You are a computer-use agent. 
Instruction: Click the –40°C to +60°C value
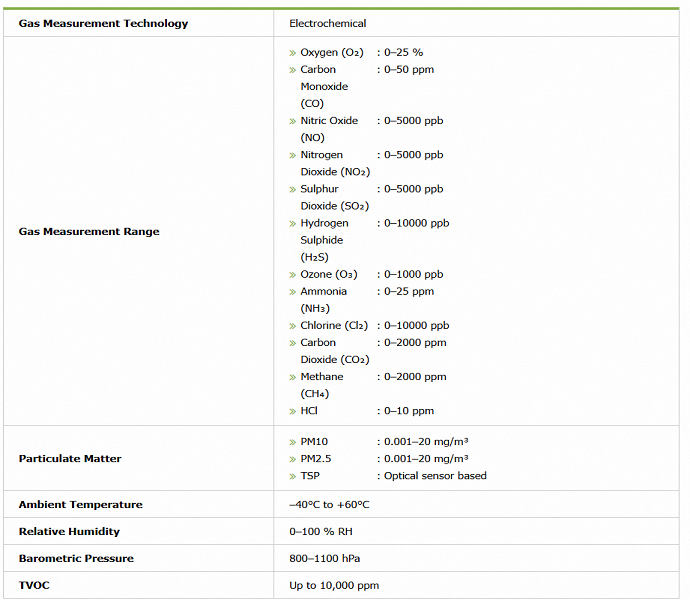coord(329,505)
